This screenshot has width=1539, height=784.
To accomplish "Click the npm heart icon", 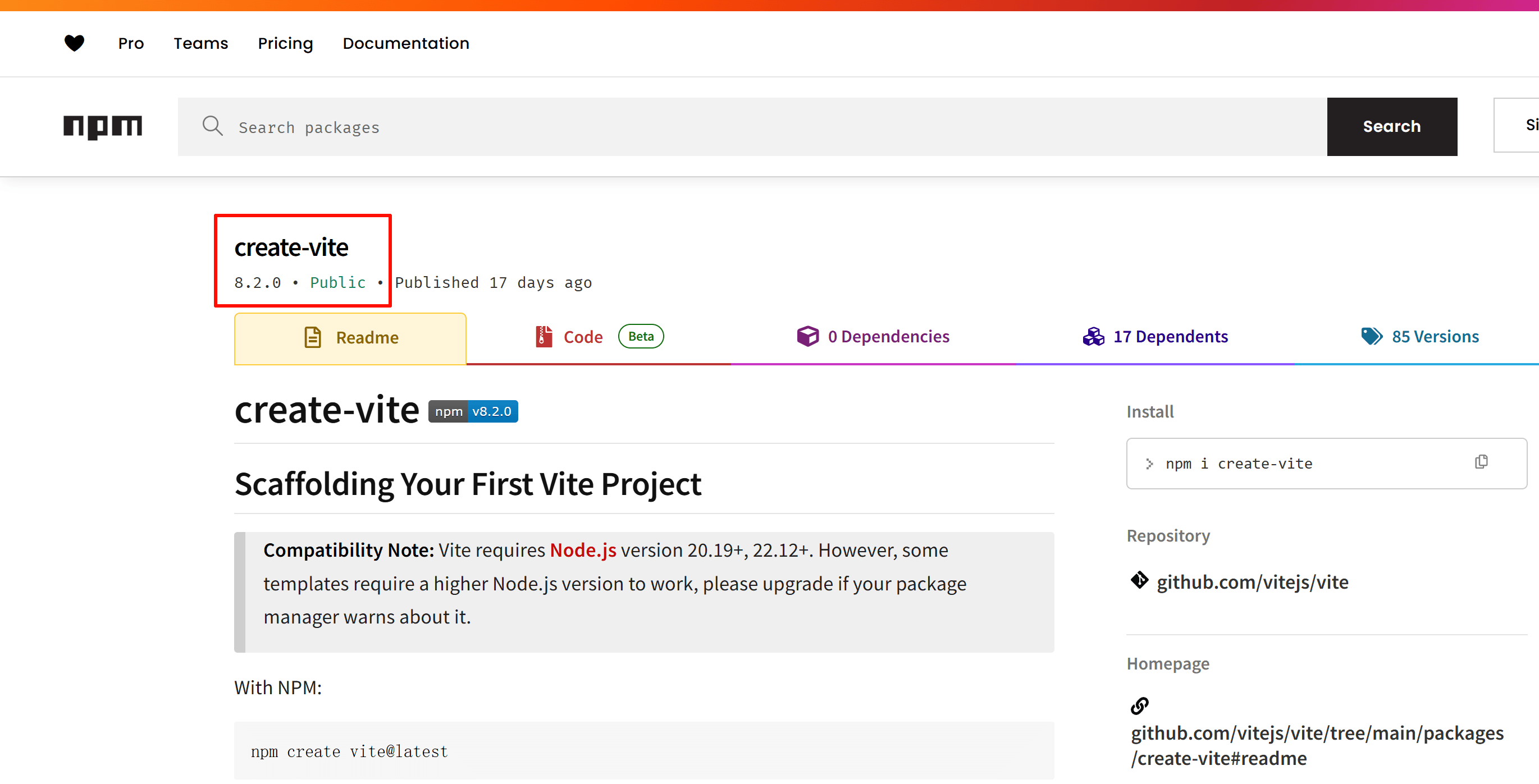I will [74, 43].
